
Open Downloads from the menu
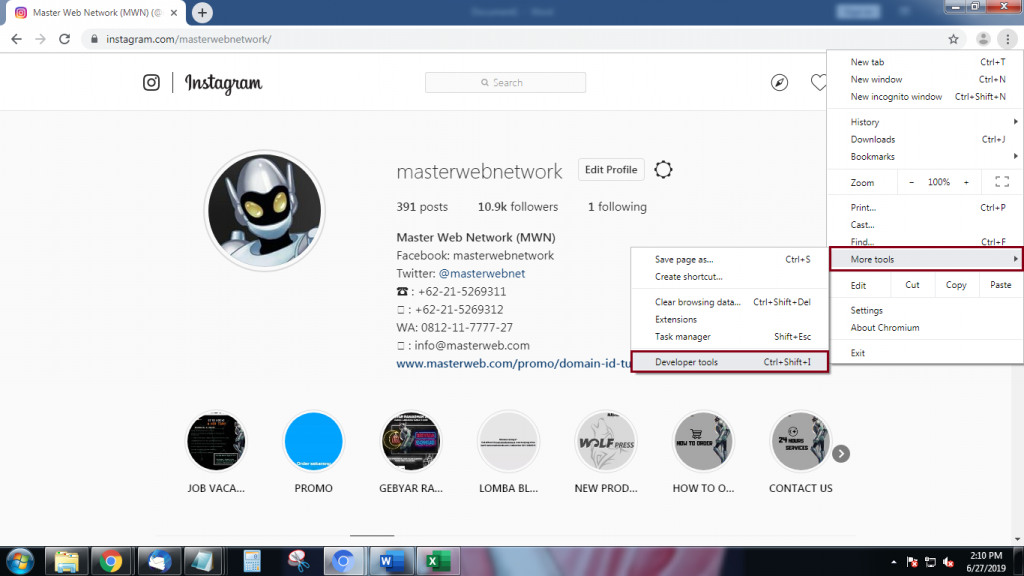coord(925,140)
